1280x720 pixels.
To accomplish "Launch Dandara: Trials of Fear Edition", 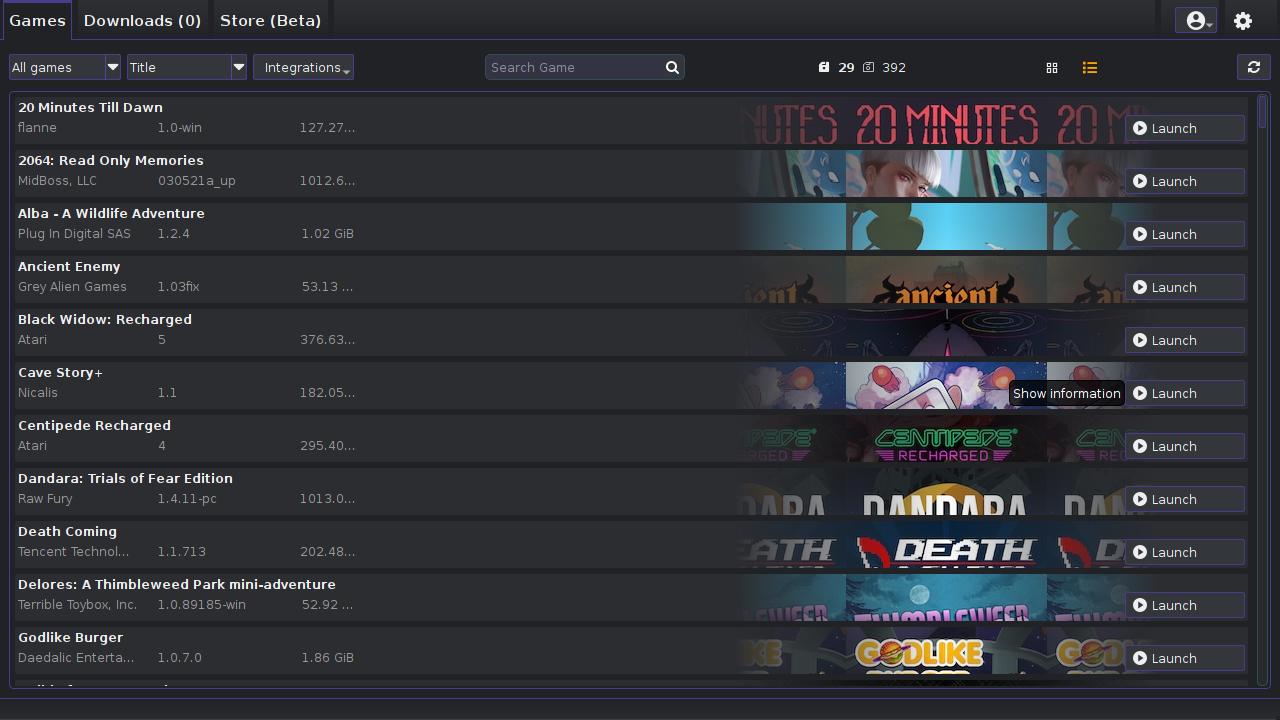I will click(x=1185, y=499).
